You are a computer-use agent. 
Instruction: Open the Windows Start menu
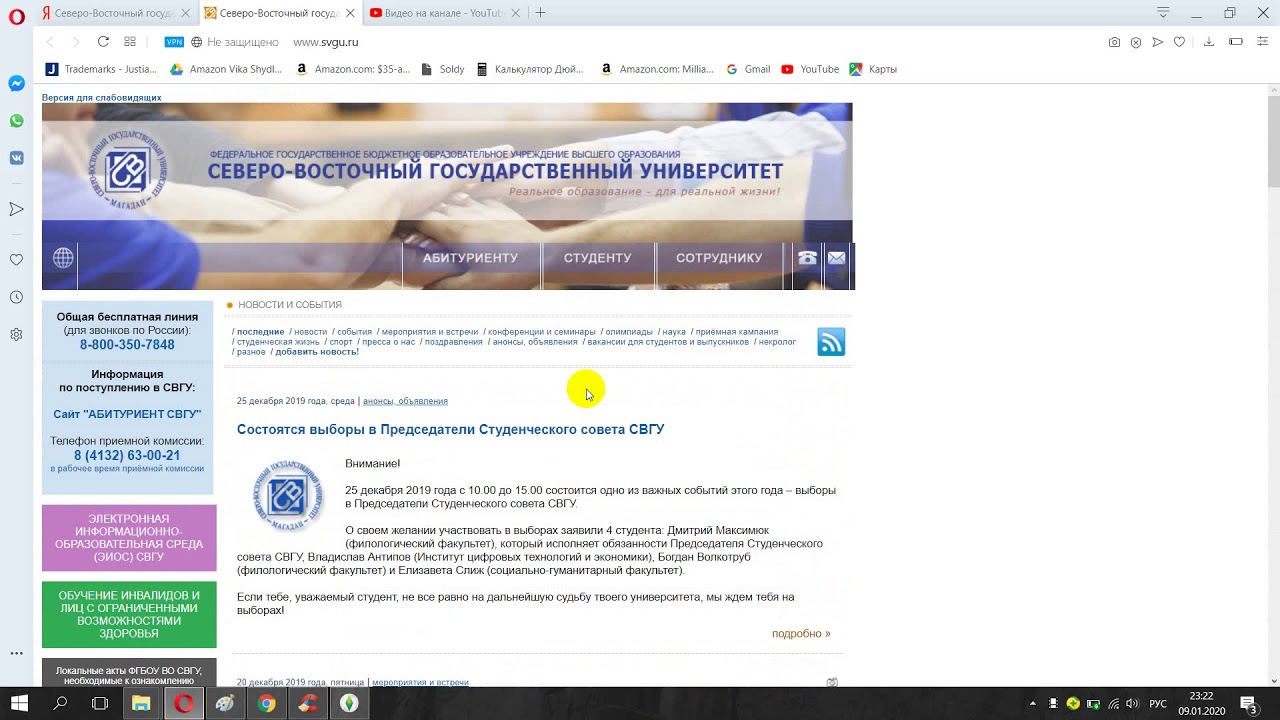[19, 703]
